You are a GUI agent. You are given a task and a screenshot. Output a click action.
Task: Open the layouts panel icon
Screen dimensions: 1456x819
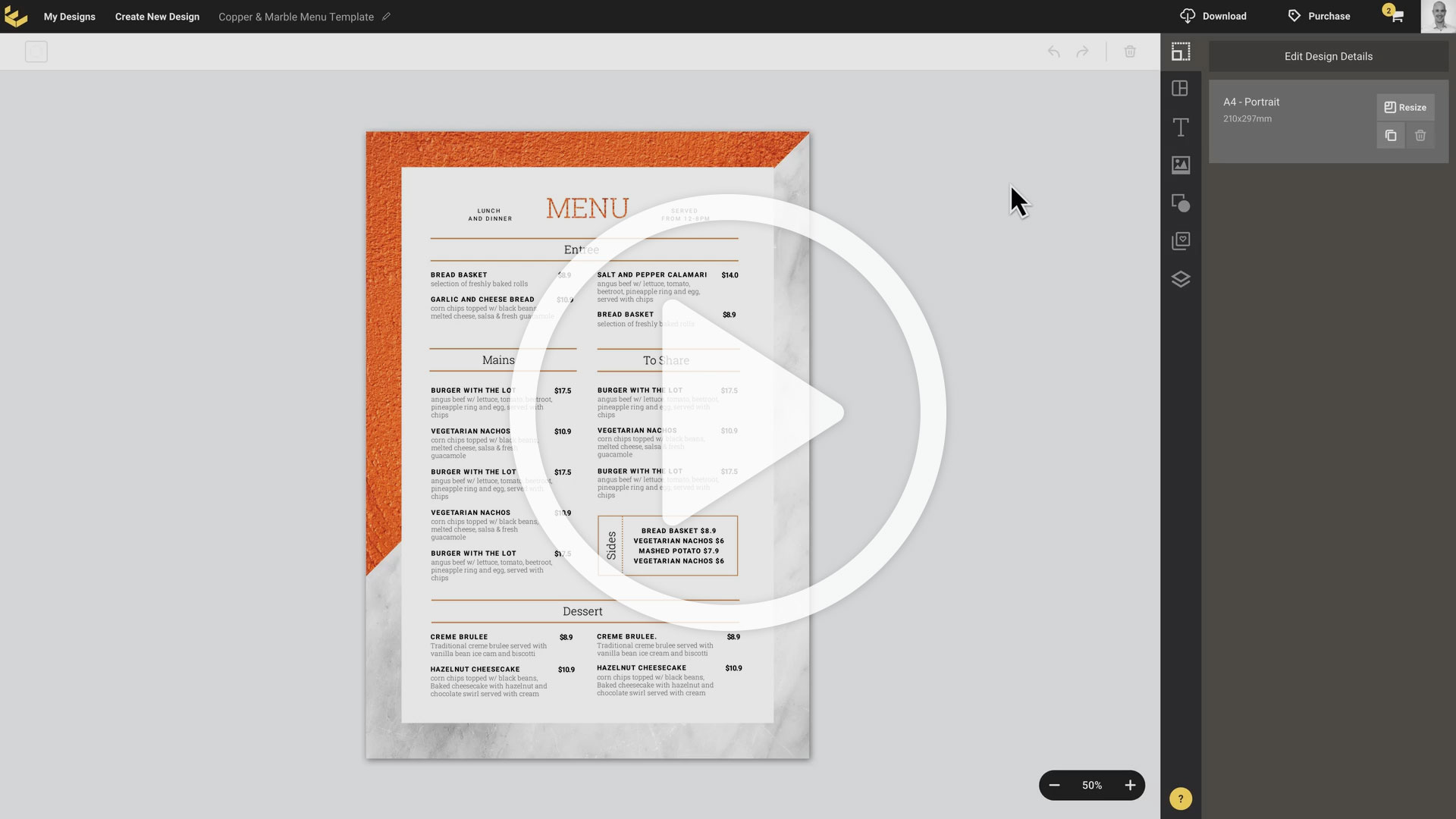coord(1181,89)
